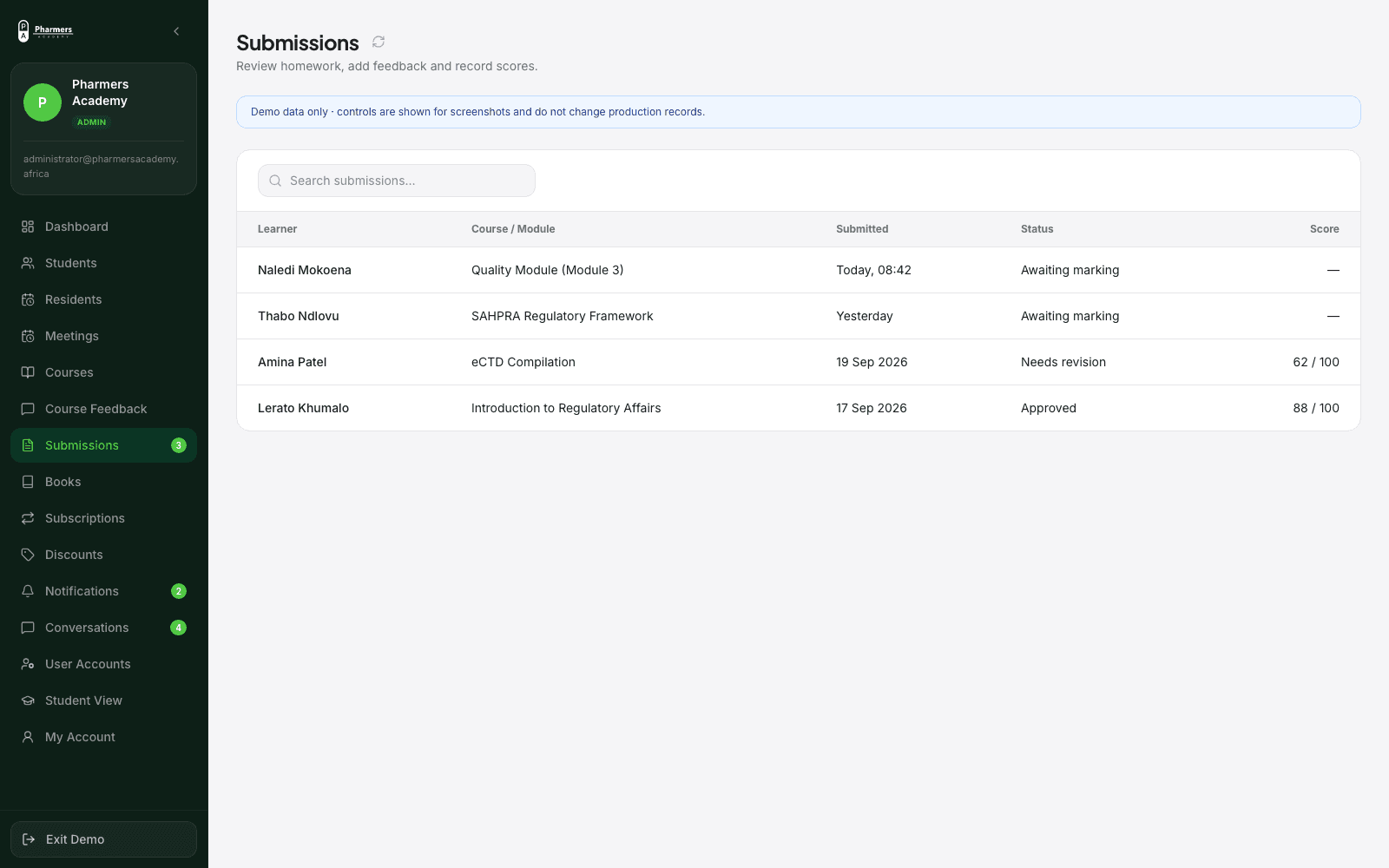
Task: Click the My Account person icon
Action: click(x=28, y=737)
